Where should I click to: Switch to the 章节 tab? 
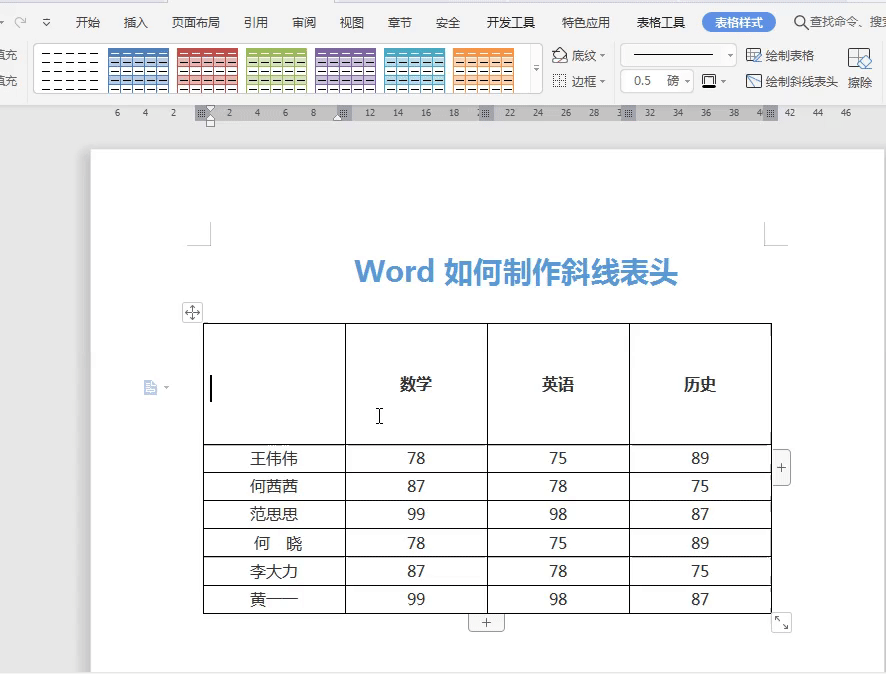[x=399, y=23]
